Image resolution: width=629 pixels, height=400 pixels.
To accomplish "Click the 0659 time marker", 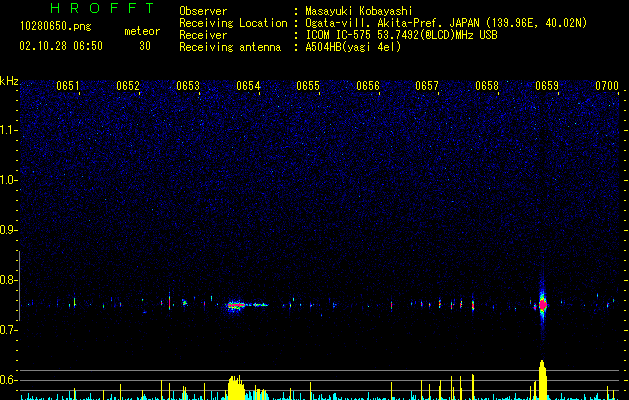I will [547, 86].
